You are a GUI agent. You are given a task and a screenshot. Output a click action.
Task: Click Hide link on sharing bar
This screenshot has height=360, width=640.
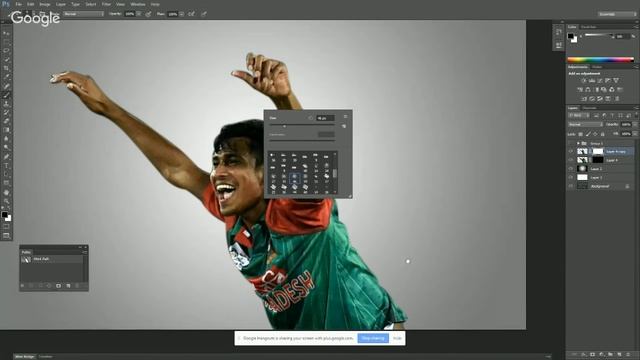coord(397,338)
